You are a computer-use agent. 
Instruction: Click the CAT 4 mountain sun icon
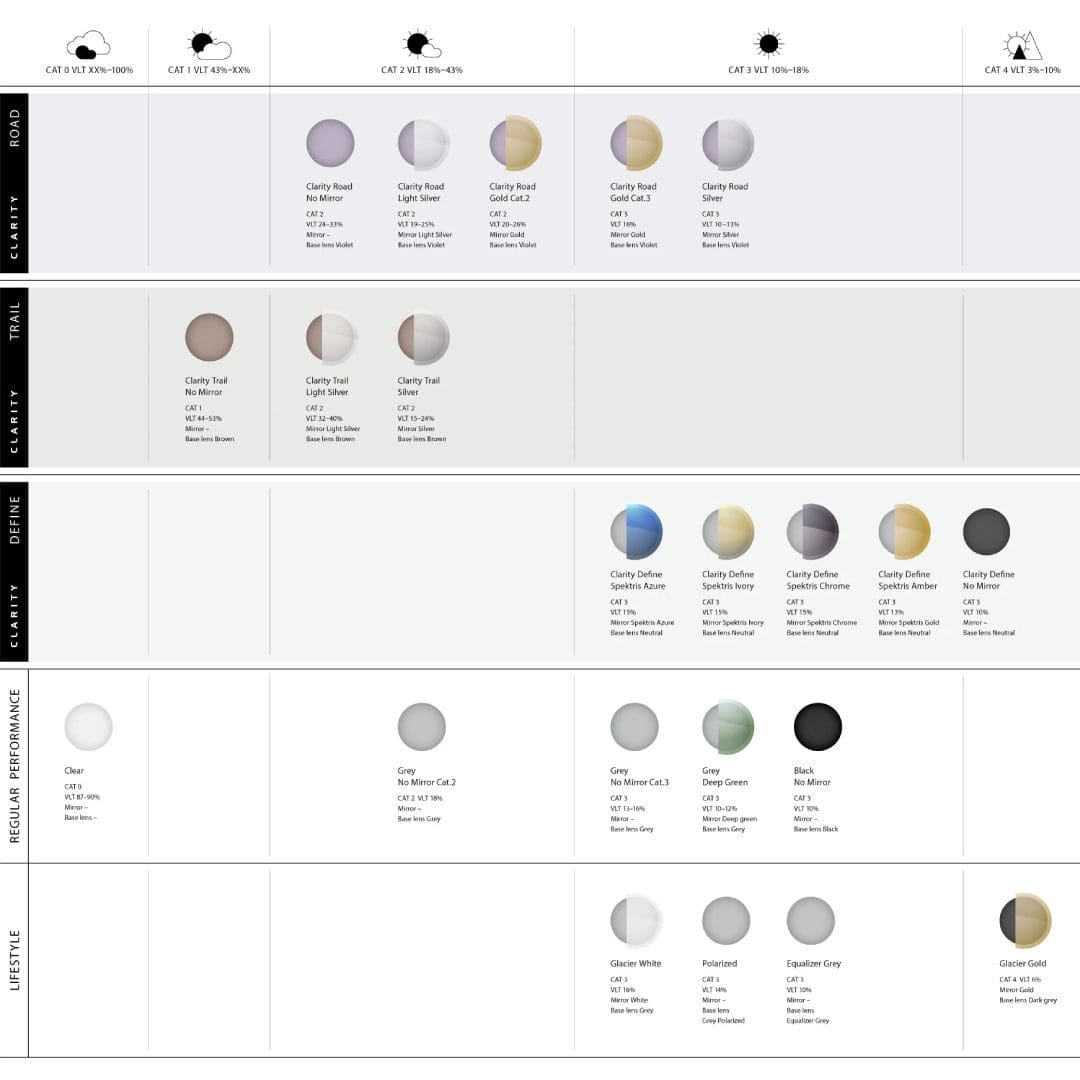coord(1022,45)
